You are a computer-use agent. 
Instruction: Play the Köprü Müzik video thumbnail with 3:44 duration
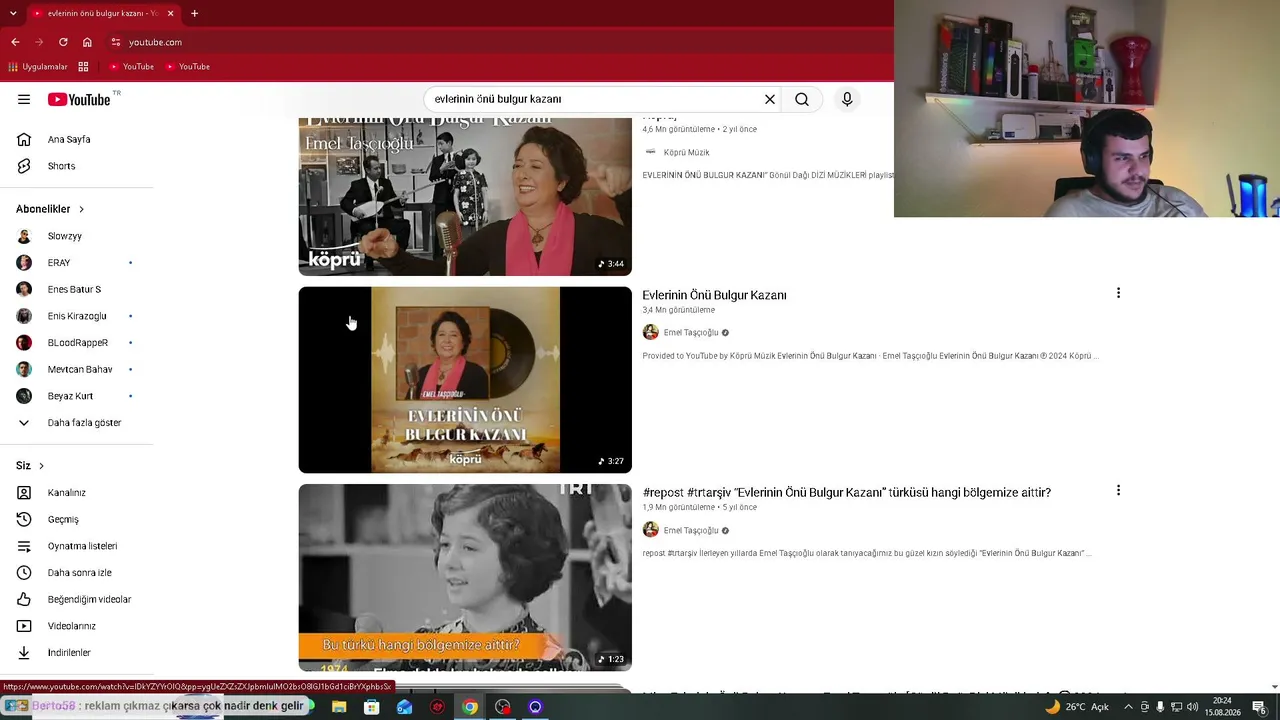(465, 196)
